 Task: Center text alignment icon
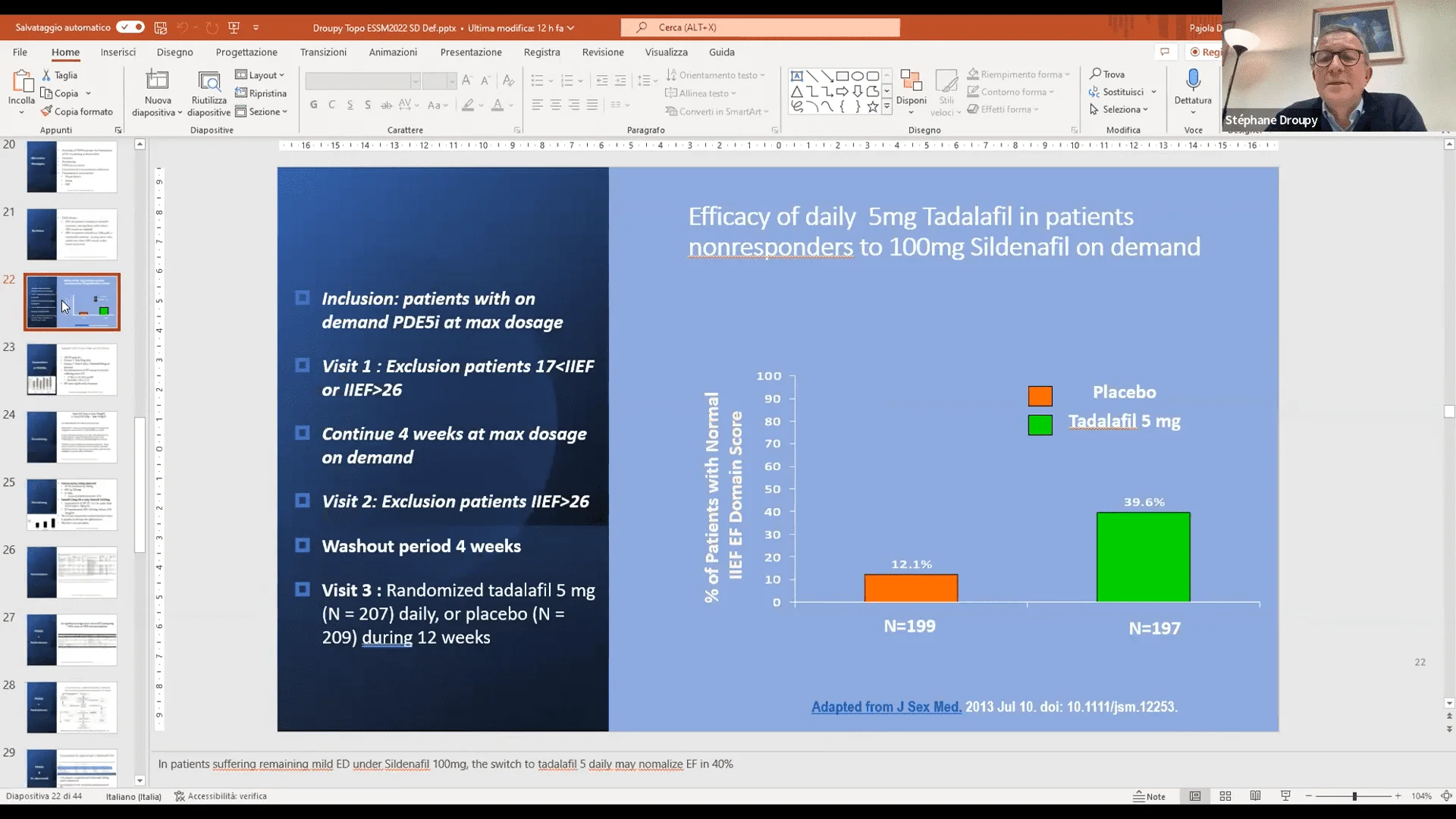[x=556, y=105]
